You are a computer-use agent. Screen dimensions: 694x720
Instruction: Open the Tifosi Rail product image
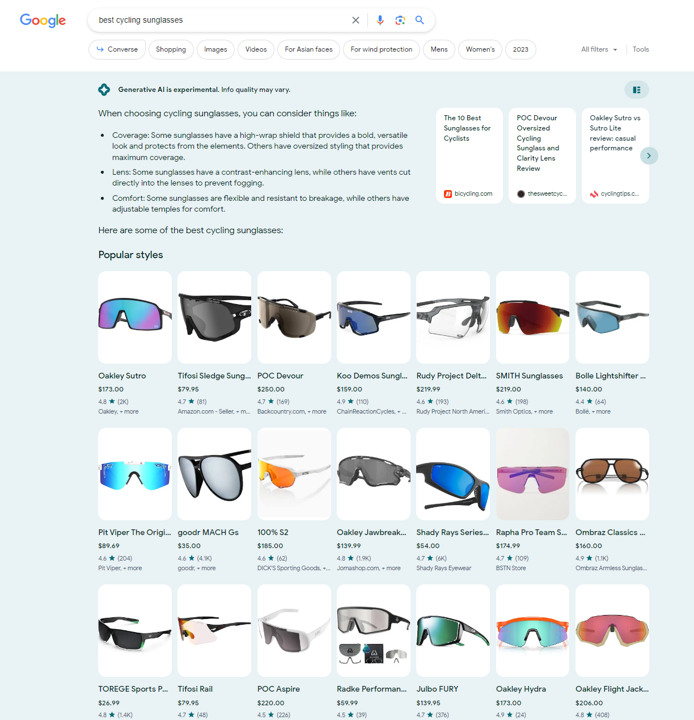point(214,630)
